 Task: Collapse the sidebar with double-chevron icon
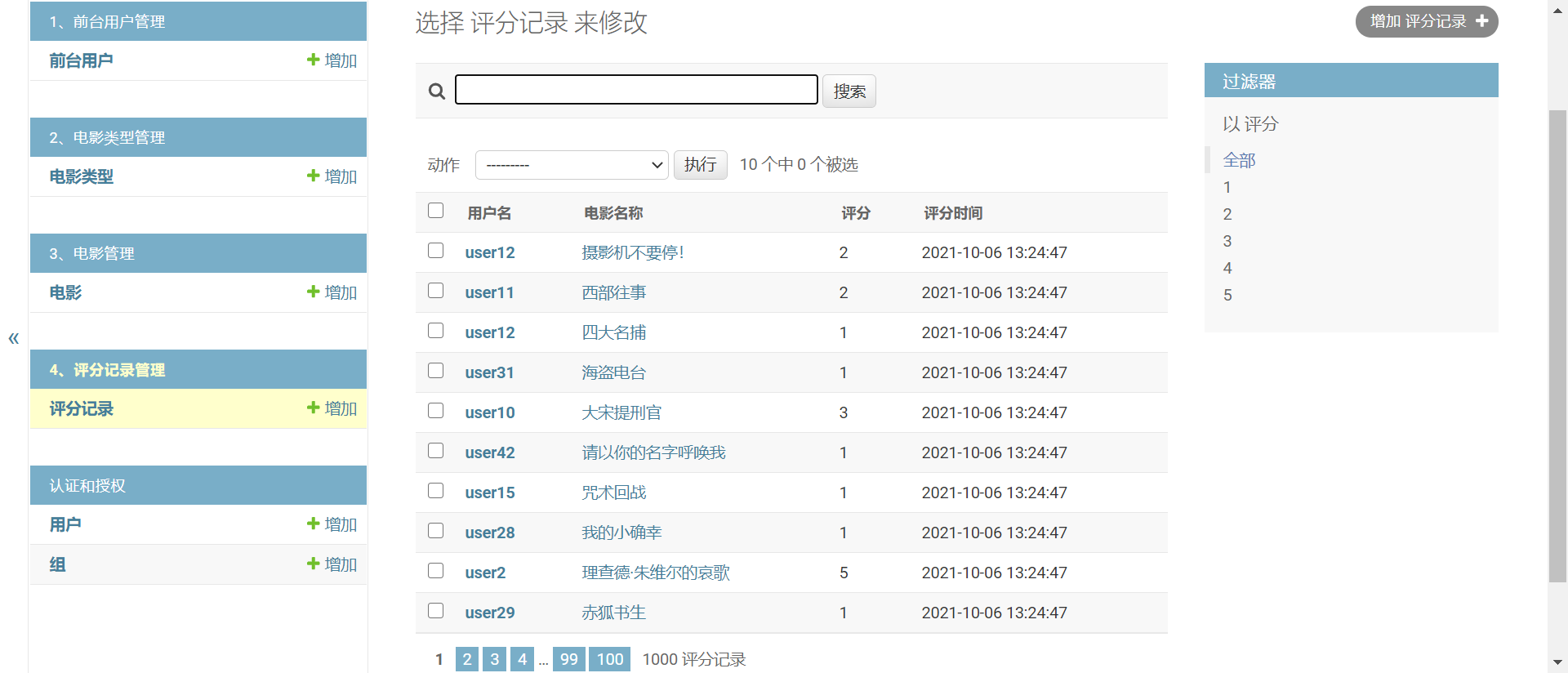[x=14, y=338]
